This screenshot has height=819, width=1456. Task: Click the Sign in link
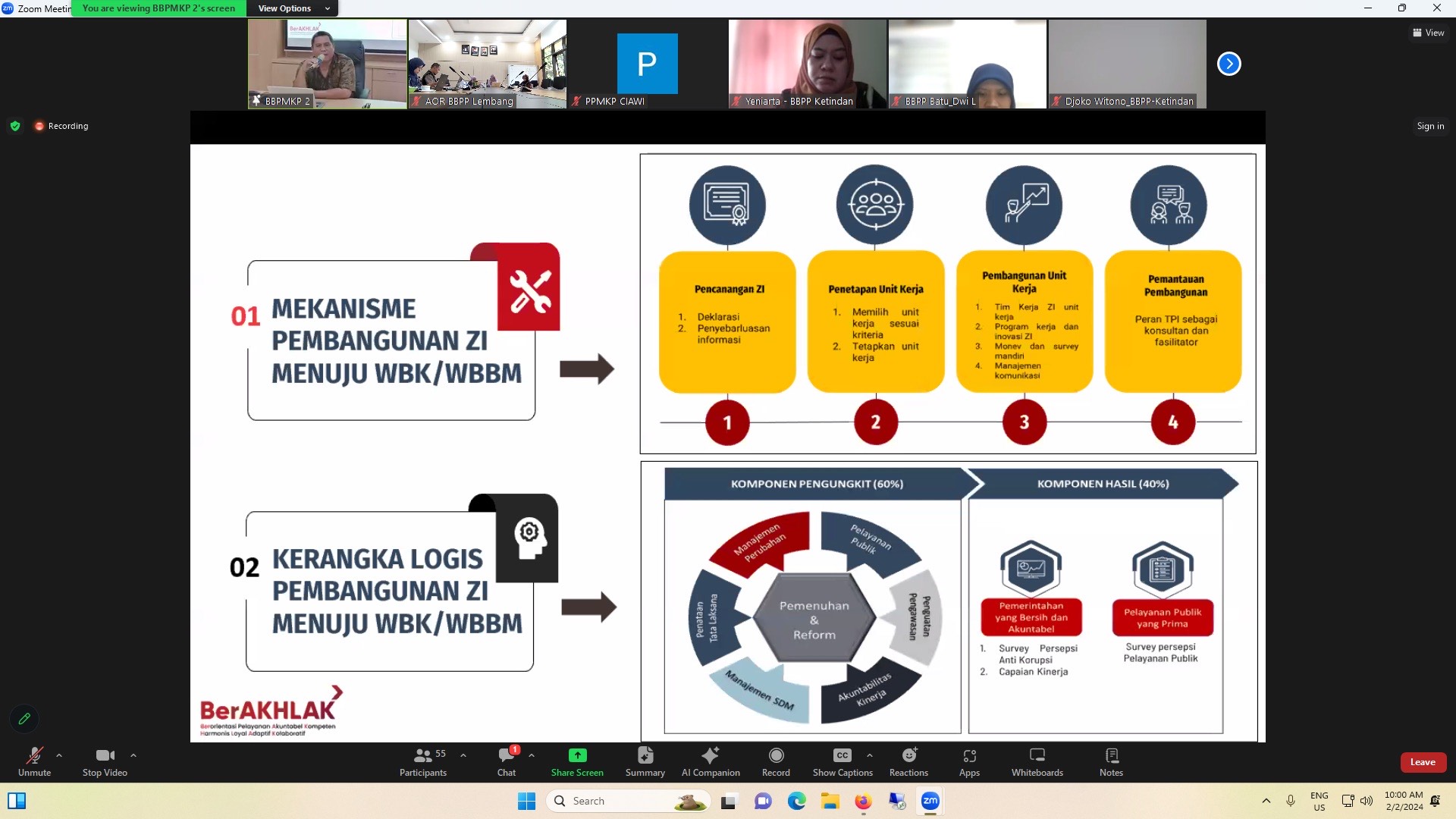coord(1430,126)
